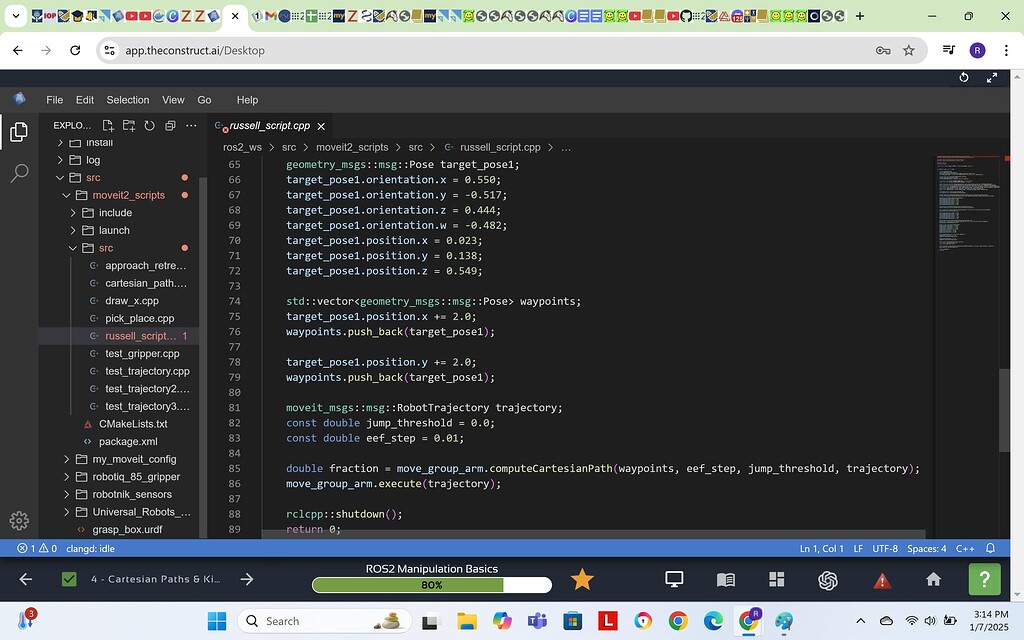Create a new file in Explorer

pyautogui.click(x=108, y=124)
